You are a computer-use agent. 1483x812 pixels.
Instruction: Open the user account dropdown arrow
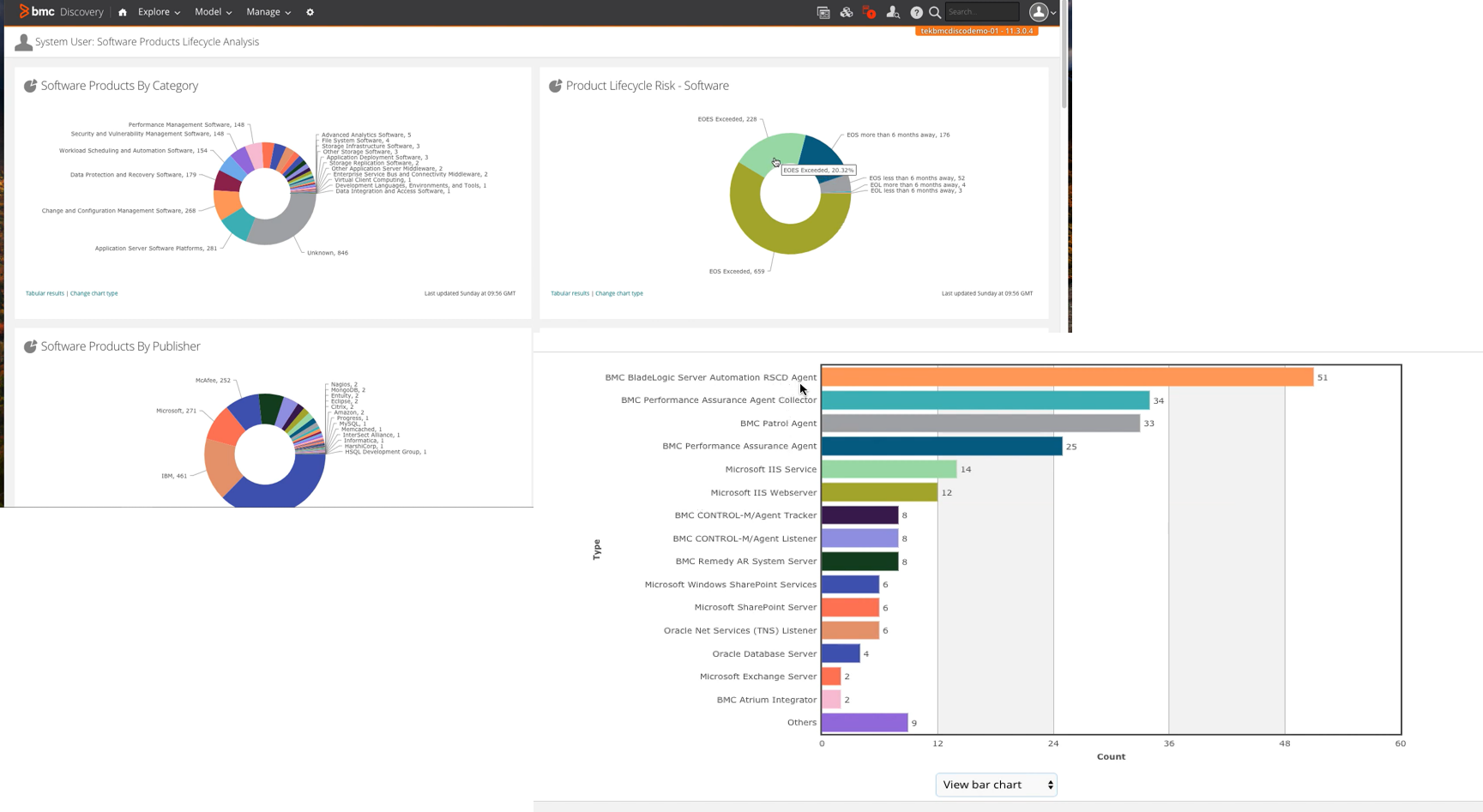pyautogui.click(x=1053, y=13)
